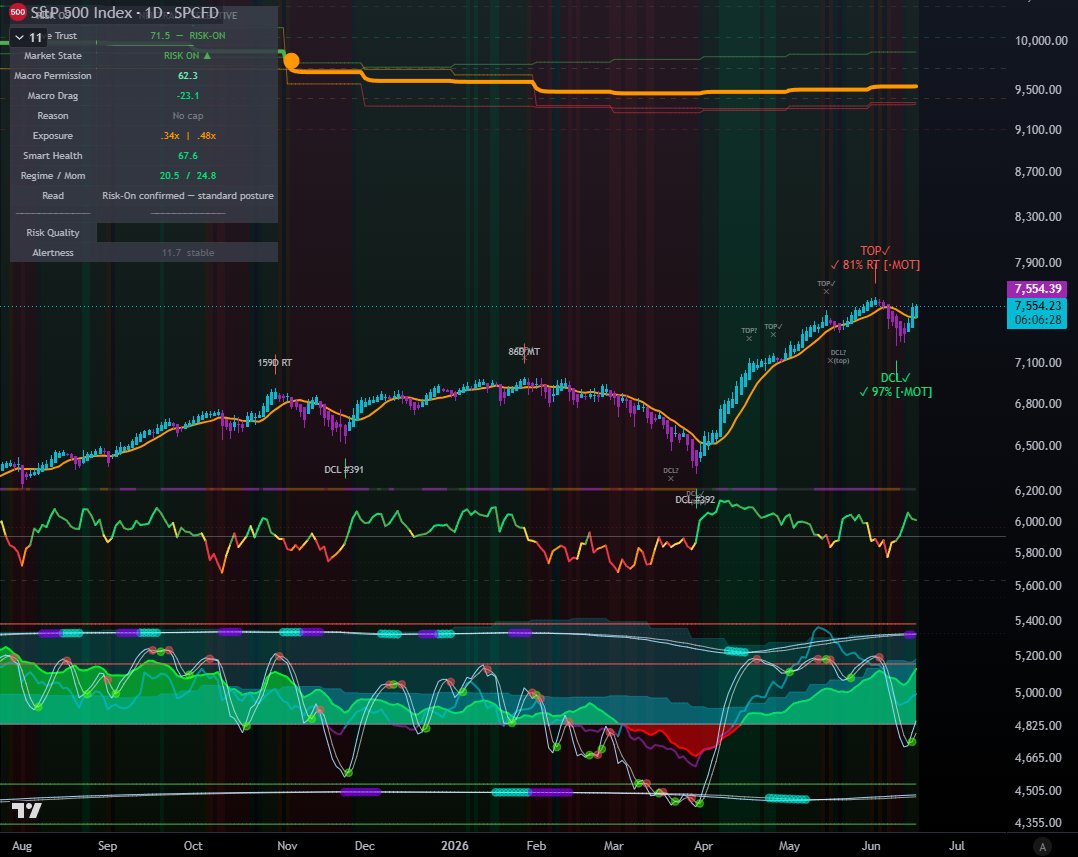1078x857 pixels.
Task: Click the 2026 label on time axis
Action: click(454, 845)
